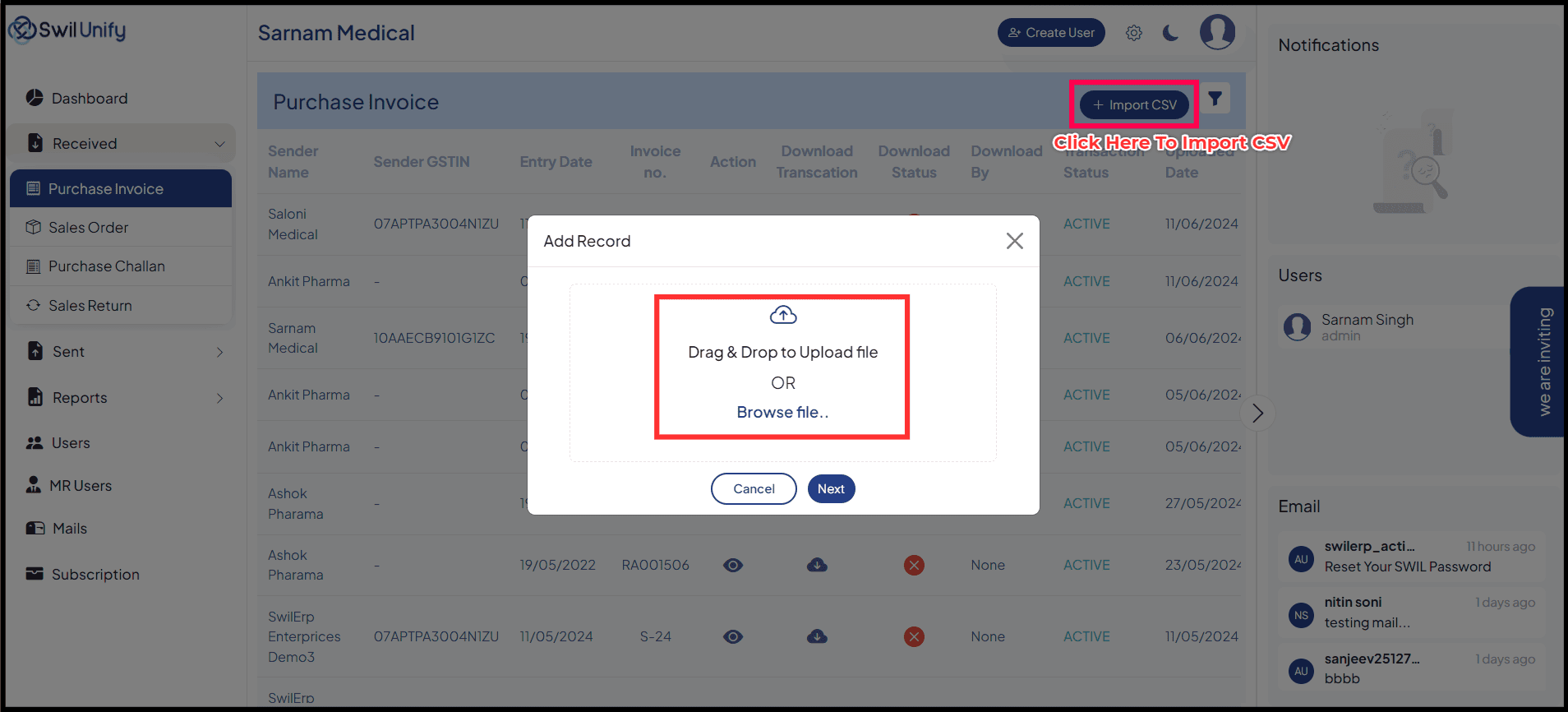Screen dimensions: 1568x712
Task: Collapse the Received menu
Action: click(122, 144)
